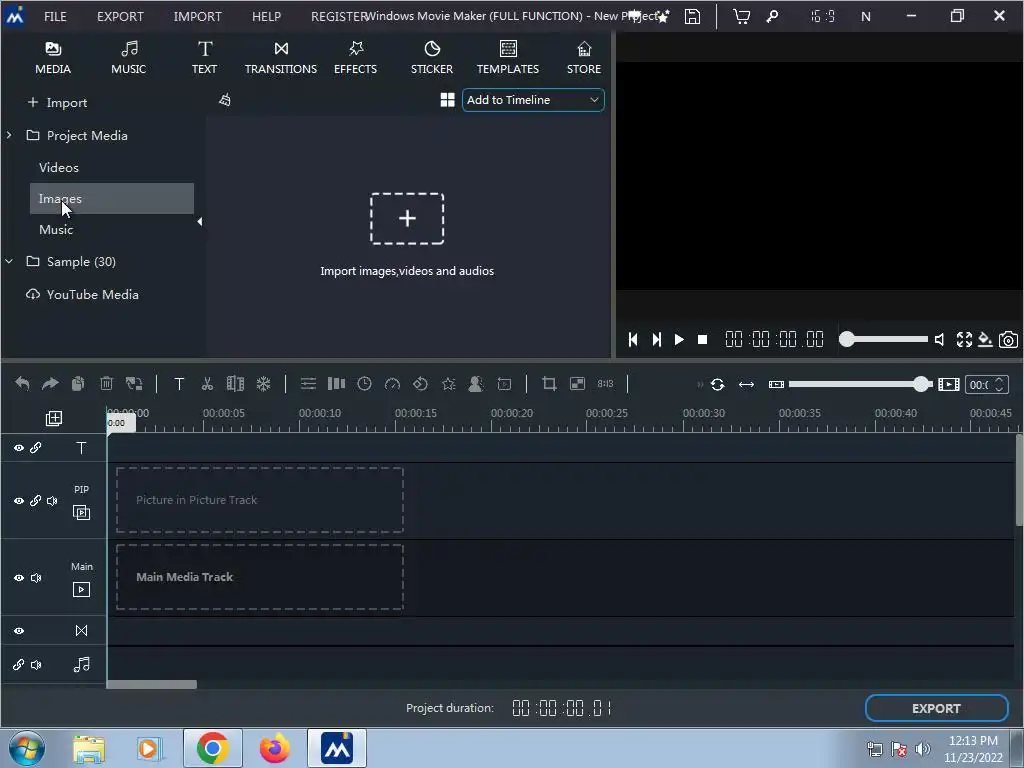Open the FILE menu
This screenshot has height=768, width=1024.
coord(56,16)
